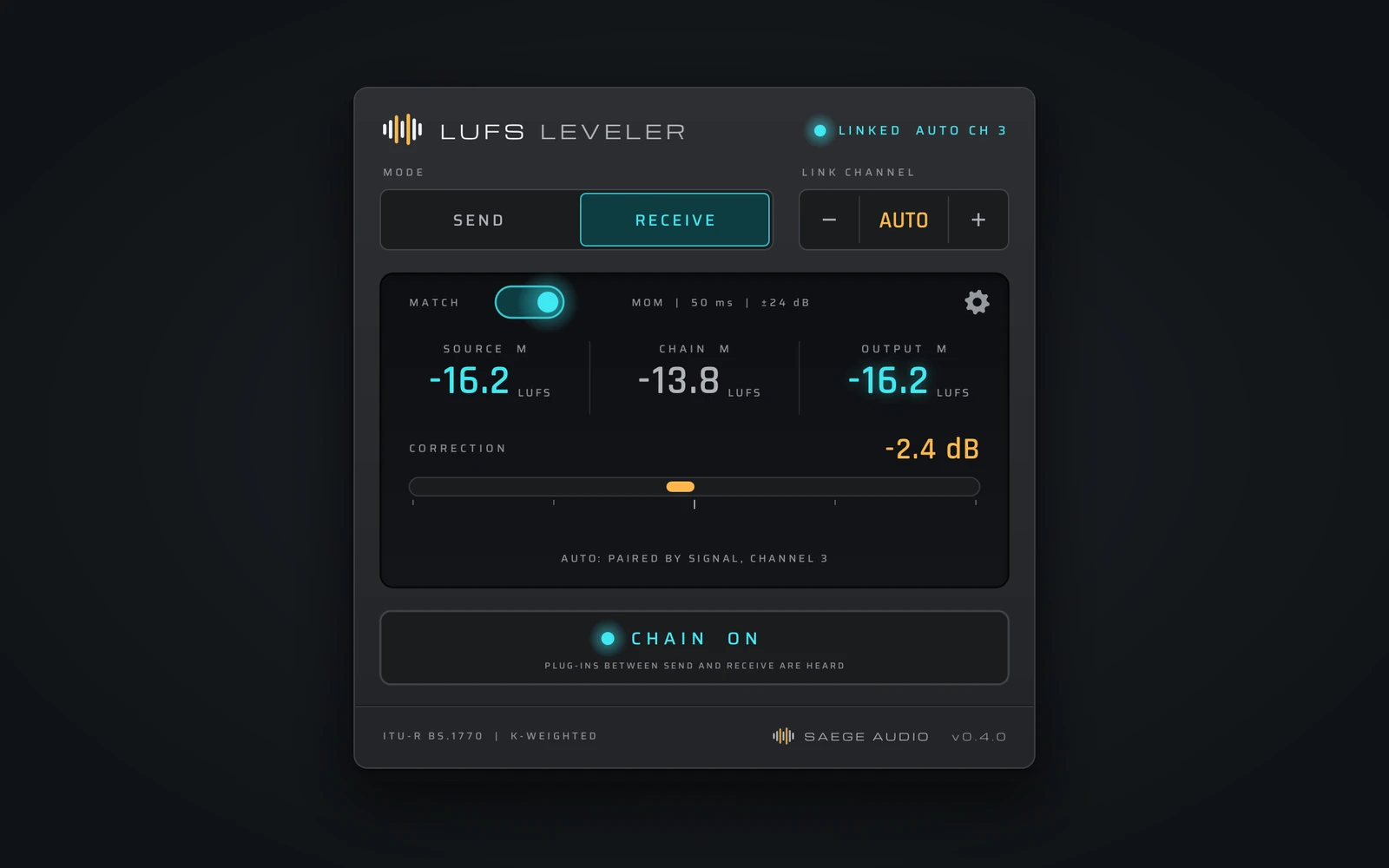Decrease link channel with minus button
The width and height of the screenshot is (1389, 868).
click(829, 220)
